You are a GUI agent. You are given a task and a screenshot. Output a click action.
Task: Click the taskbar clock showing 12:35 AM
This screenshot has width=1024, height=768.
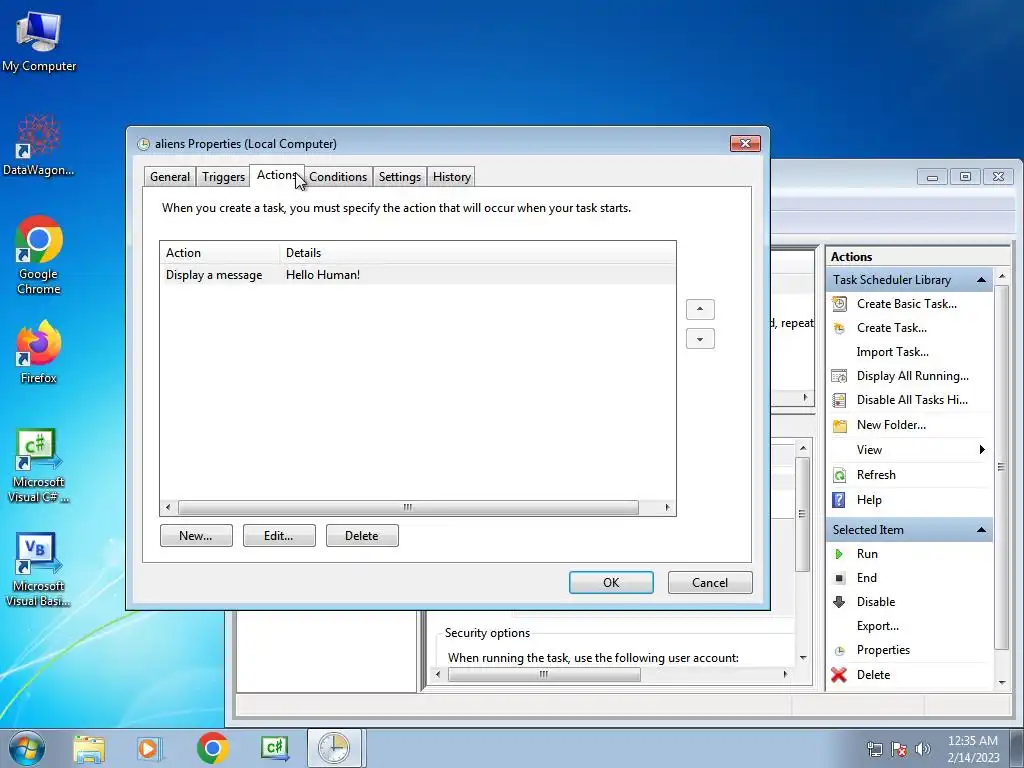[973, 748]
